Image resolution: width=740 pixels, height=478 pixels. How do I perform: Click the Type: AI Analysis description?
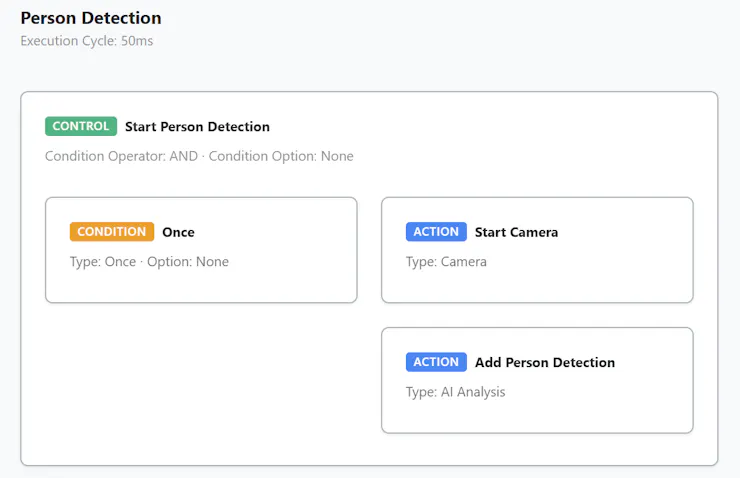(455, 392)
